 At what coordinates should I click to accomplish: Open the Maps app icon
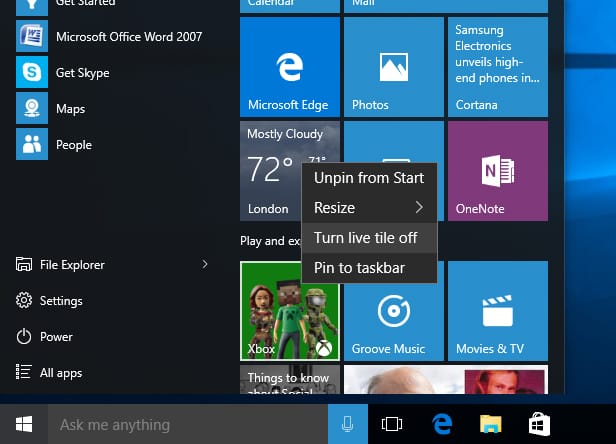point(32,108)
